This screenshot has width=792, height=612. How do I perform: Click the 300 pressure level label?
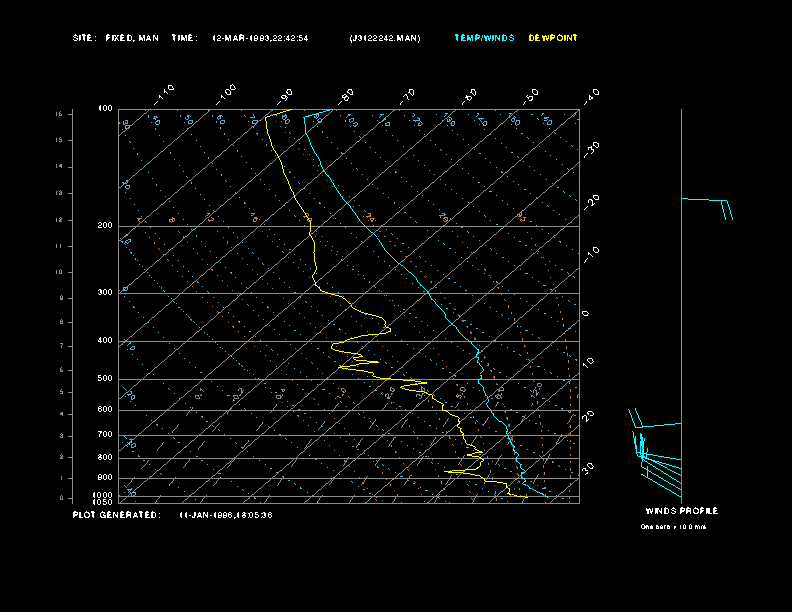[105, 293]
